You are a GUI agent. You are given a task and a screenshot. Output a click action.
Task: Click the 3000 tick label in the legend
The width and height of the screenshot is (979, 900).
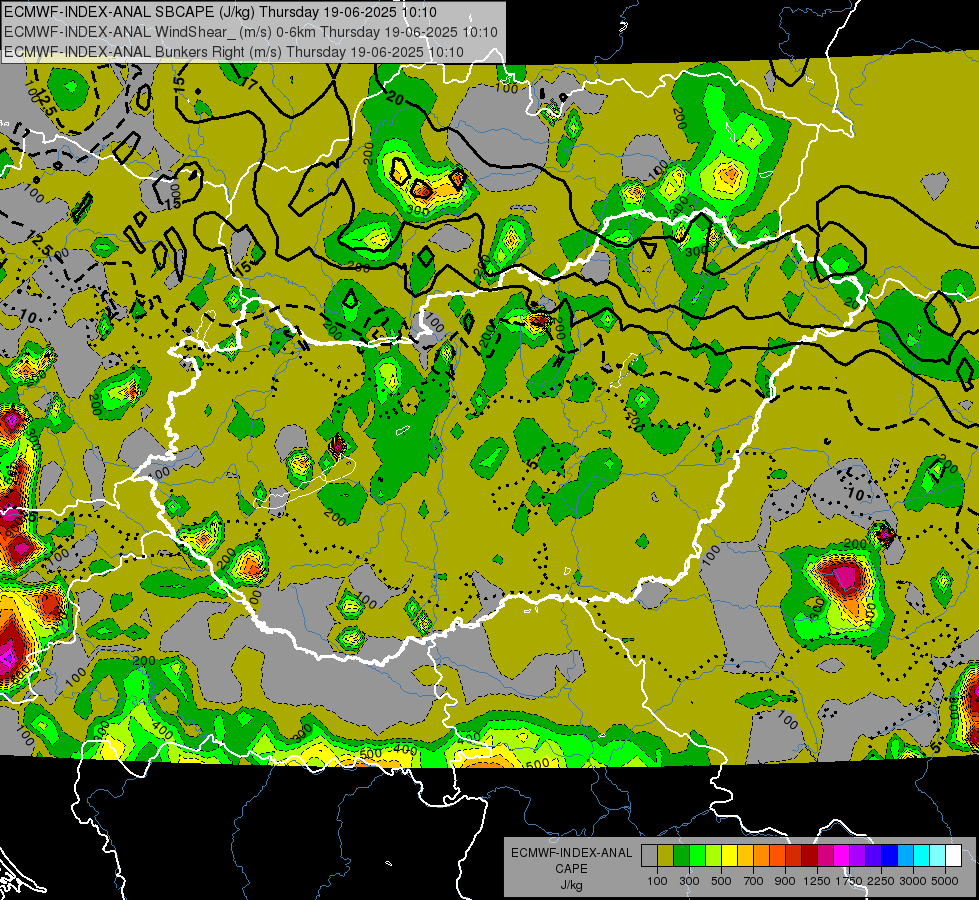pyautogui.click(x=913, y=881)
